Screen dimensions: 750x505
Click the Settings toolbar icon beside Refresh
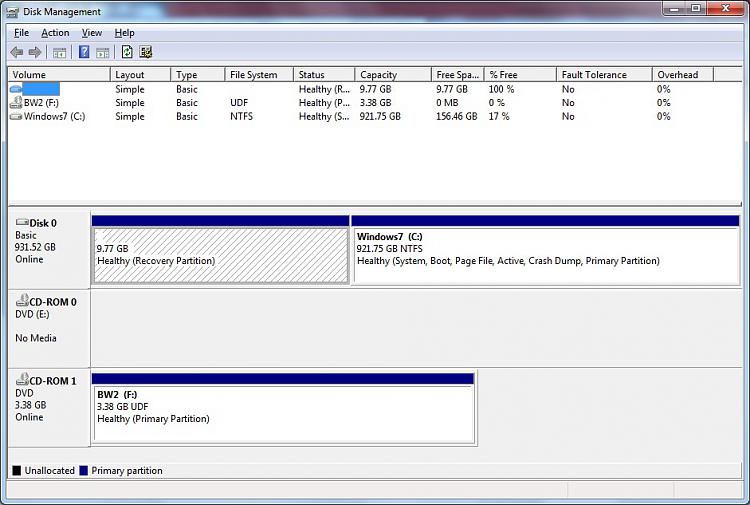145,52
